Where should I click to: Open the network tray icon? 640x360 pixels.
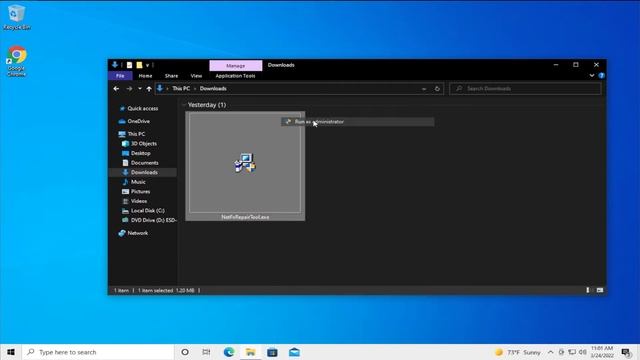click(x=572, y=352)
